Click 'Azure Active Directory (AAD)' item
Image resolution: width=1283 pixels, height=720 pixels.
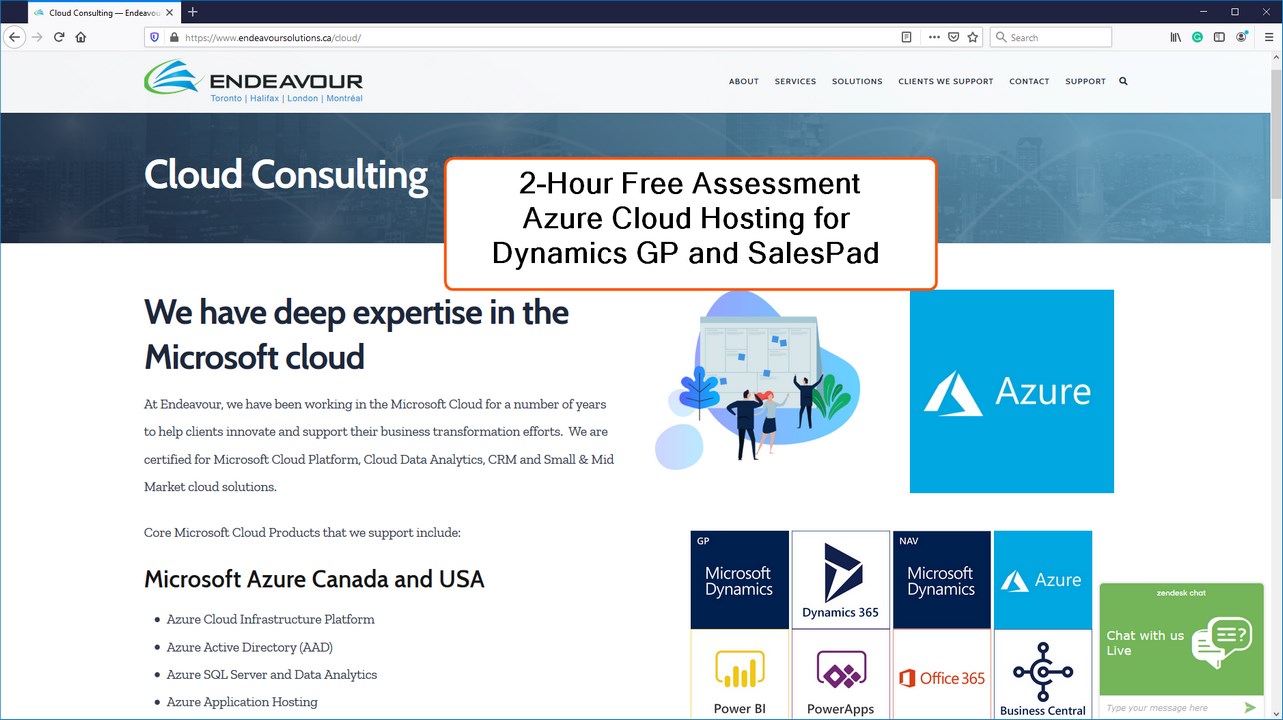tap(249, 647)
